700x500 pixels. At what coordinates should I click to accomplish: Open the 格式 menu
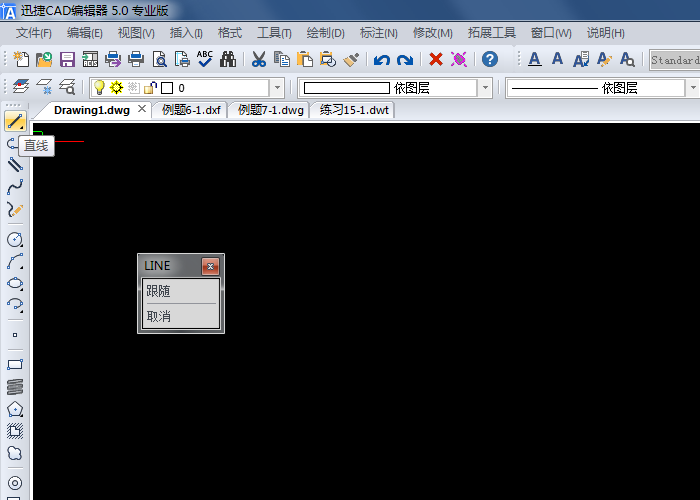click(x=230, y=33)
